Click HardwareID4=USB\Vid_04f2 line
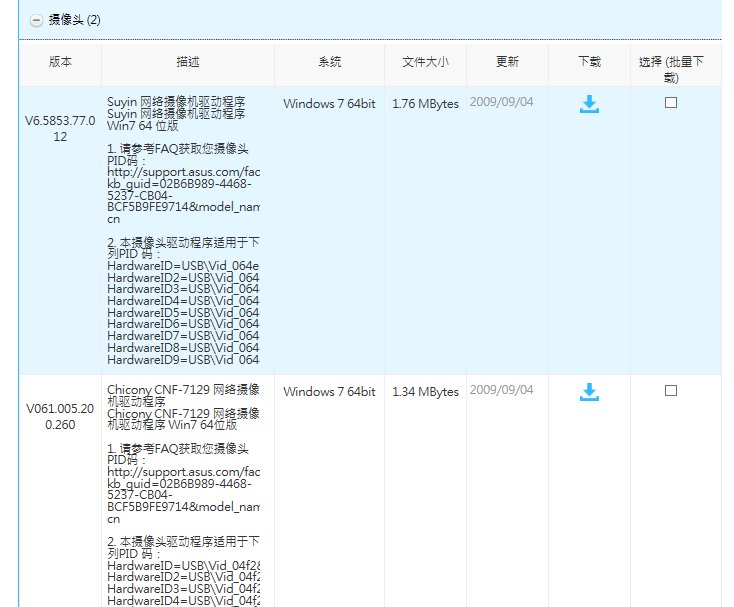This screenshot has height=607, width=734. (183, 601)
